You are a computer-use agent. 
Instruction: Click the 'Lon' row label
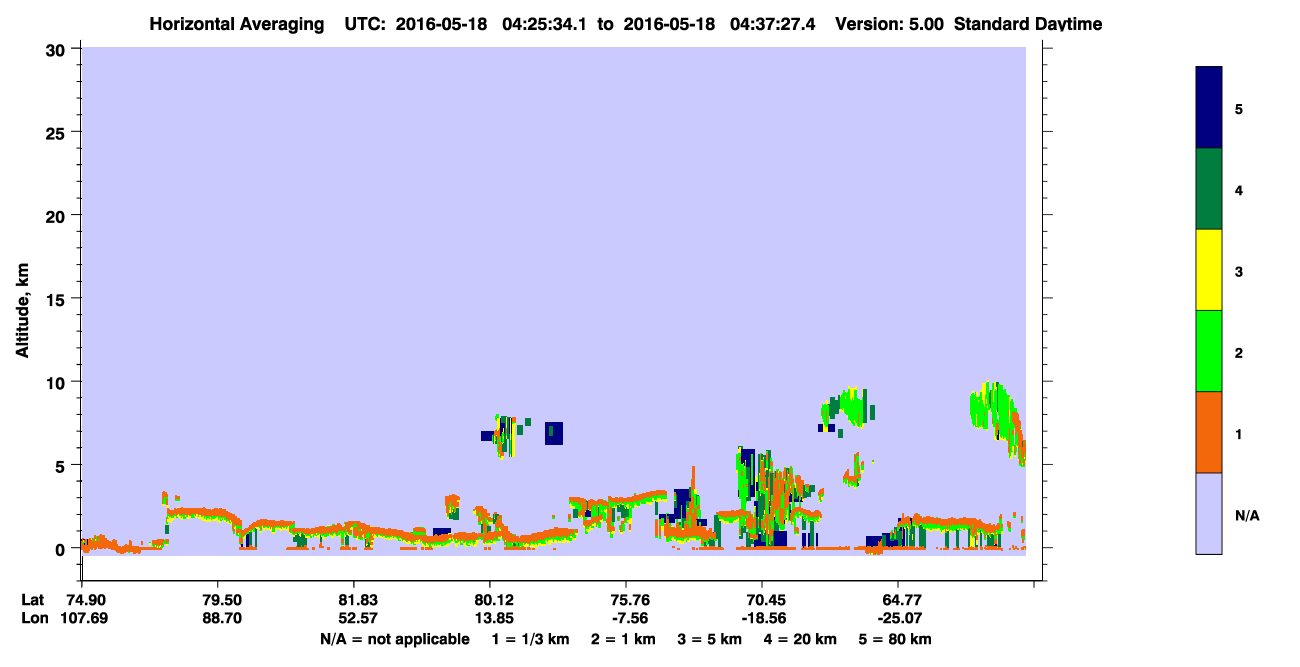(33, 618)
